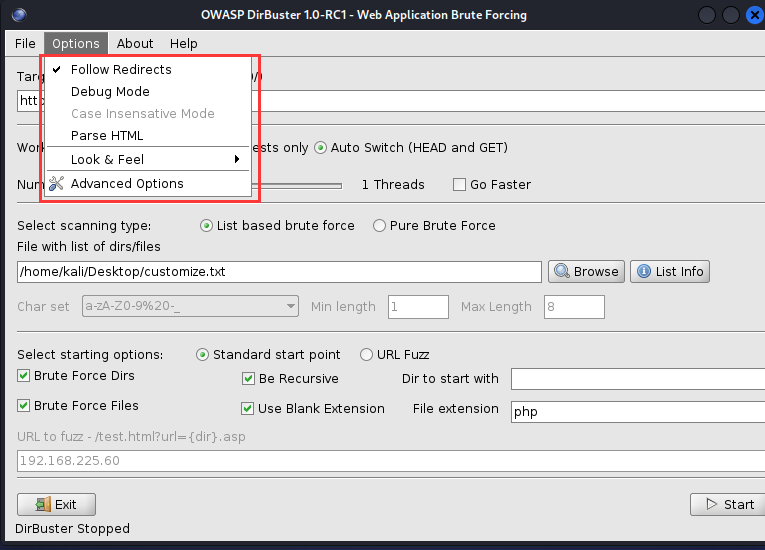This screenshot has height=550, width=765.
Task: Open the Help menu
Action: [183, 44]
